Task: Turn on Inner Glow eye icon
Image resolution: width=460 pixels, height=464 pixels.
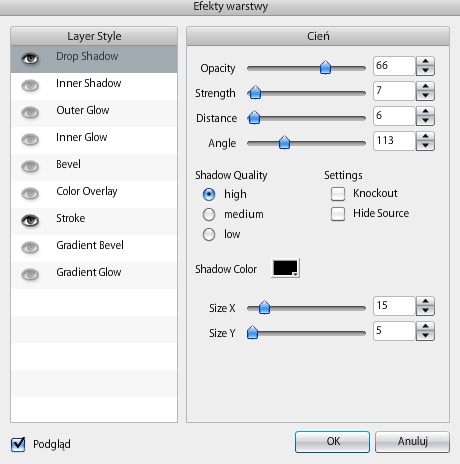Action: (x=30, y=140)
